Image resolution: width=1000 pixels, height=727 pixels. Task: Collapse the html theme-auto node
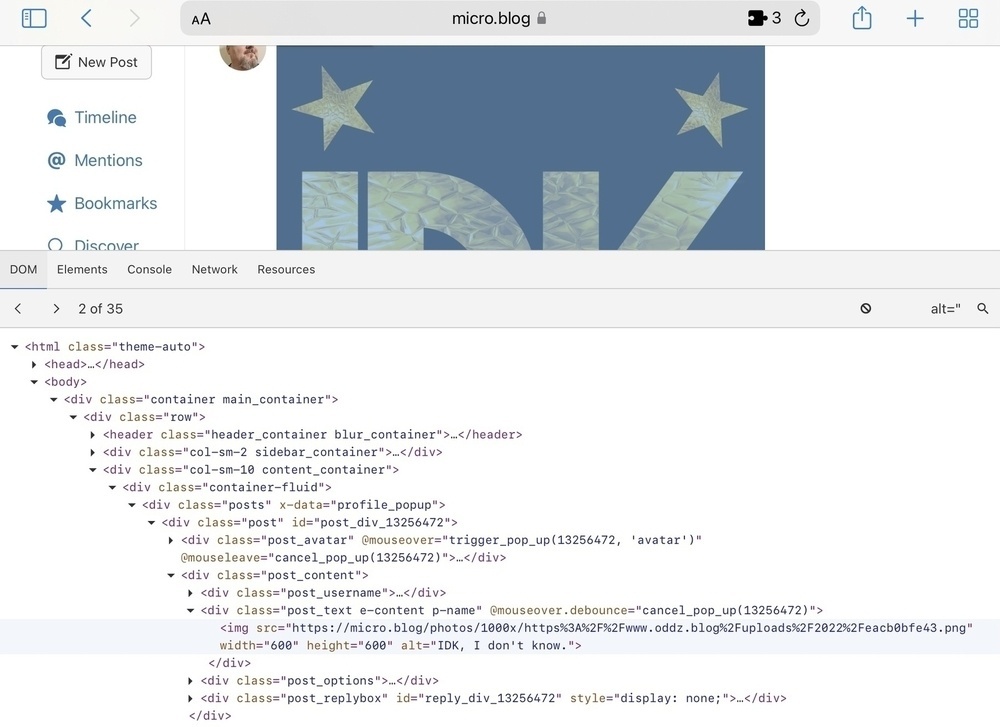(14, 347)
